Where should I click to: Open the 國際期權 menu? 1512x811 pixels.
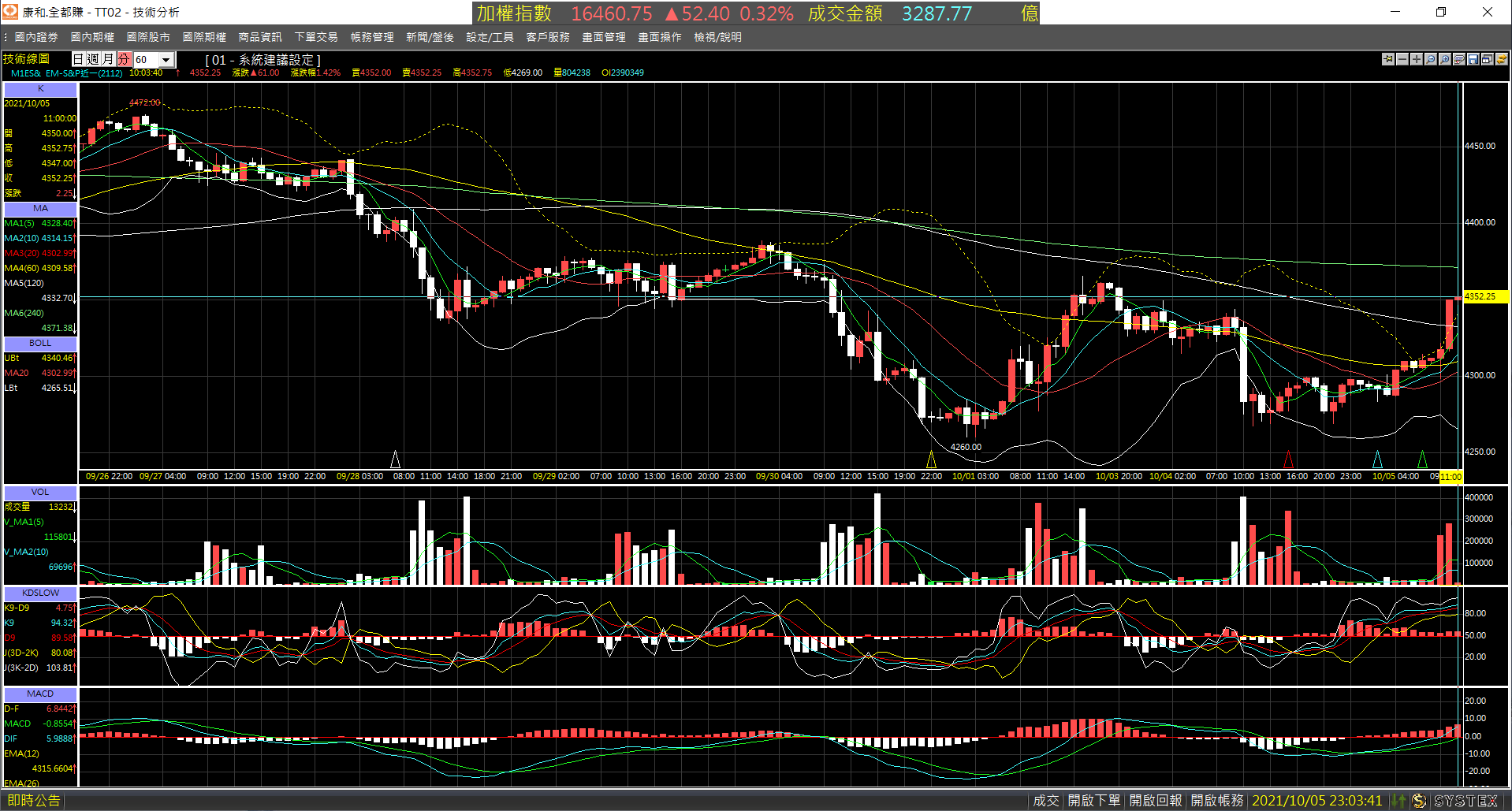point(204,37)
